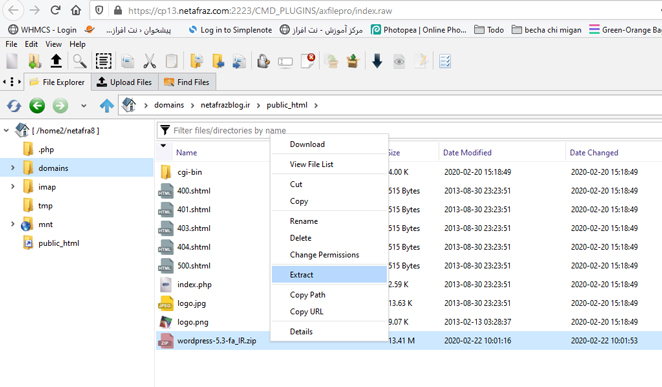
Task: Open the File menu
Action: pyautogui.click(x=11, y=44)
